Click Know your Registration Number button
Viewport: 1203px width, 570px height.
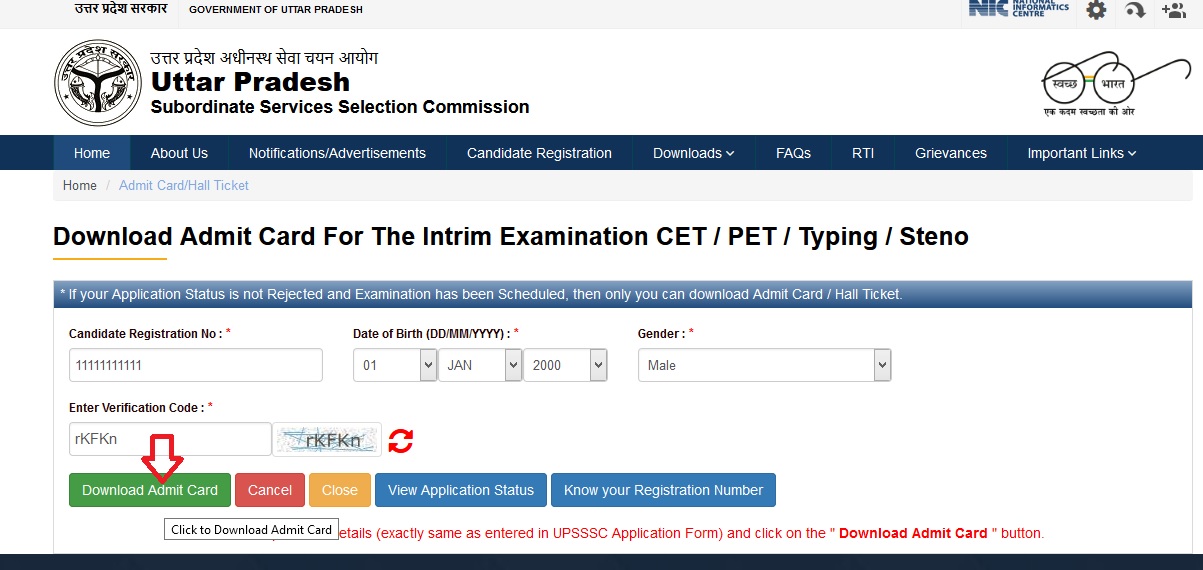[663, 490]
